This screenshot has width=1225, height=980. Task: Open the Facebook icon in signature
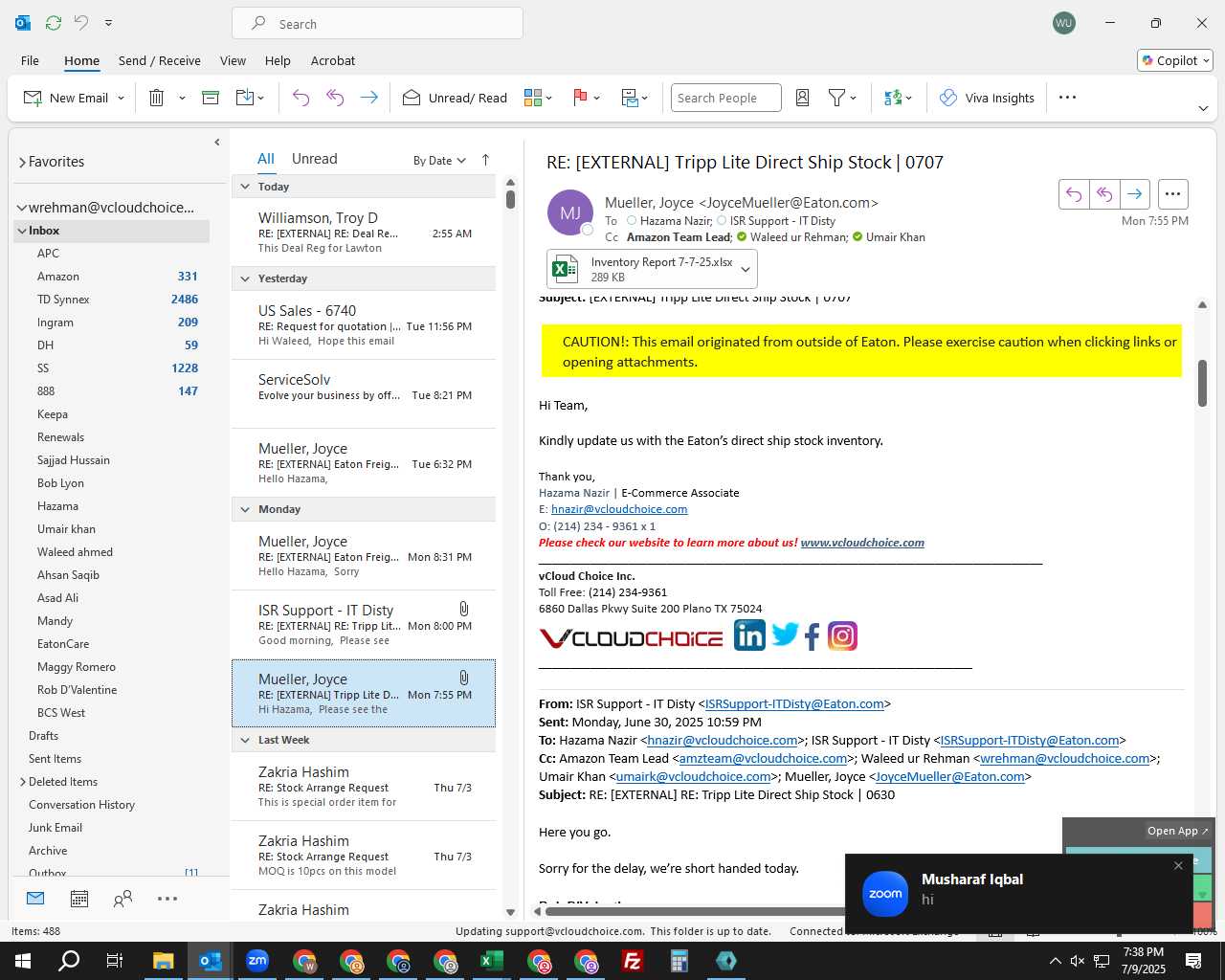coord(813,636)
